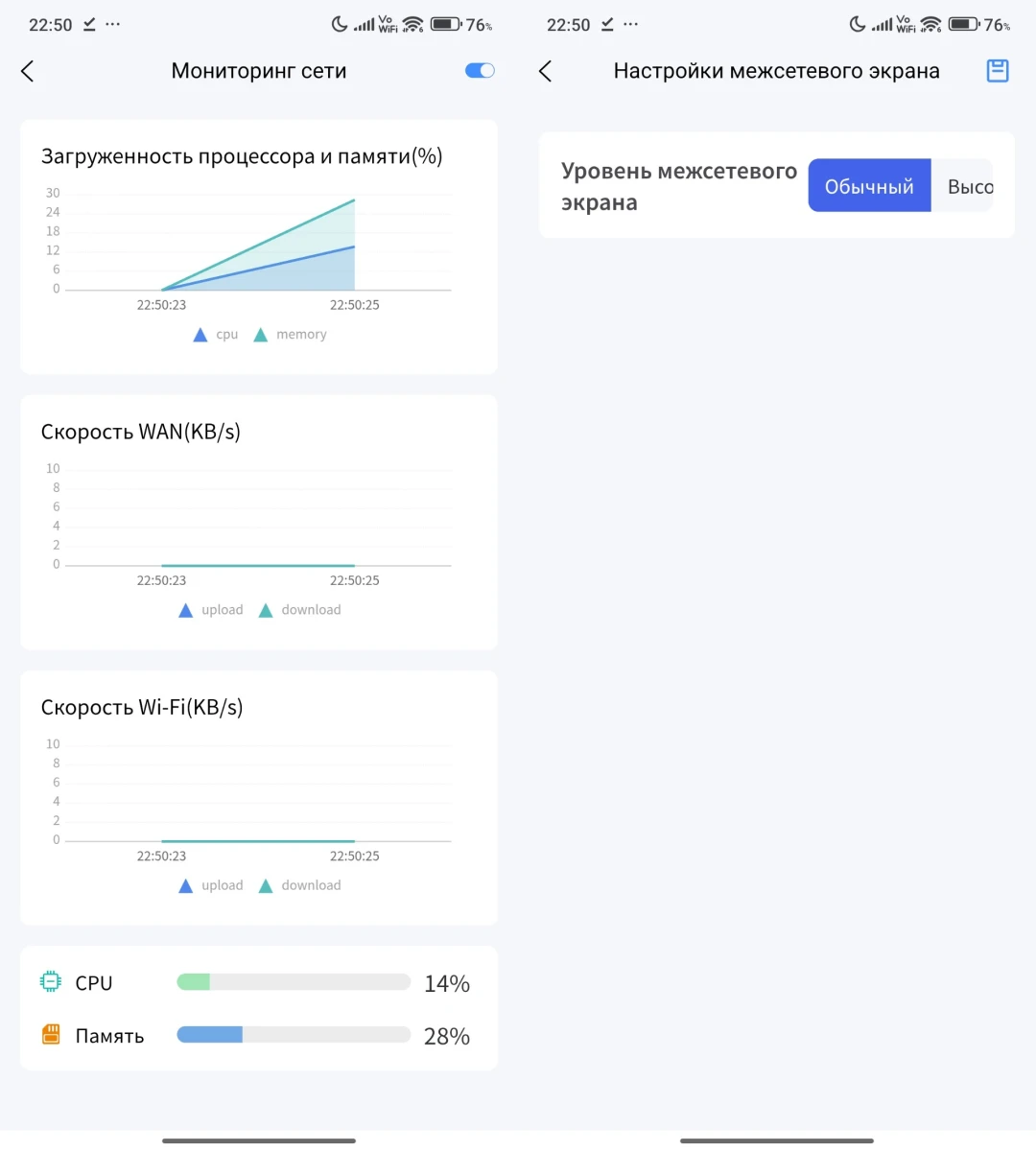The image size is (1036, 1151).
Task: Click the CPU 14% usage bar
Action: click(x=294, y=982)
